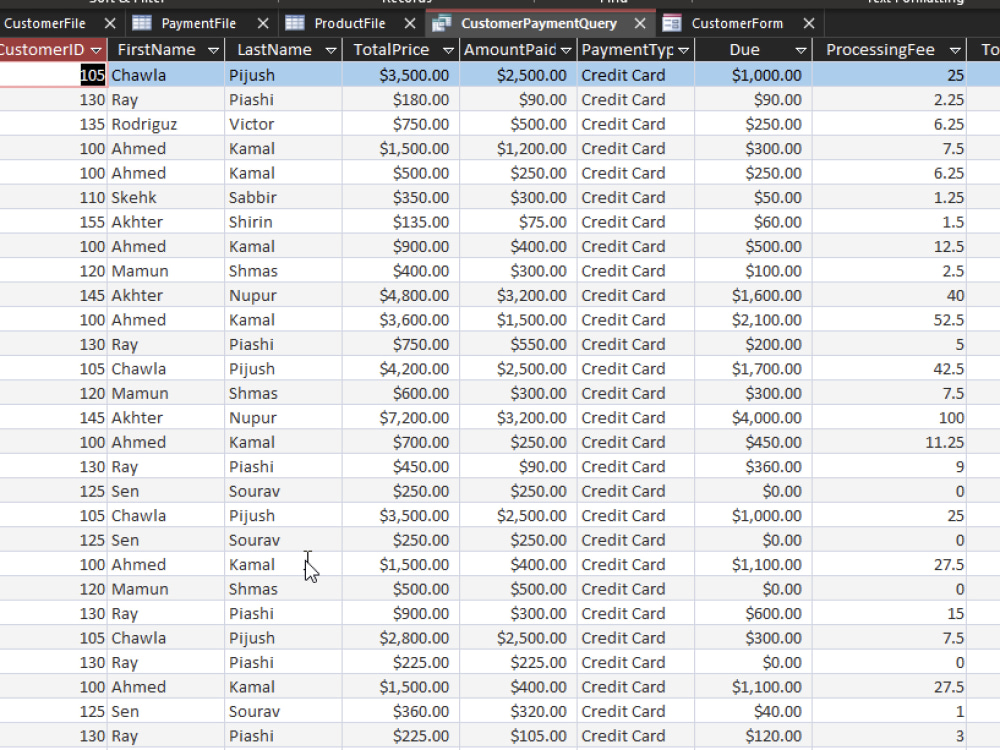Image resolution: width=1000 pixels, height=750 pixels.
Task: Click the ProcessingFee cell 42.5
Action: coord(889,369)
